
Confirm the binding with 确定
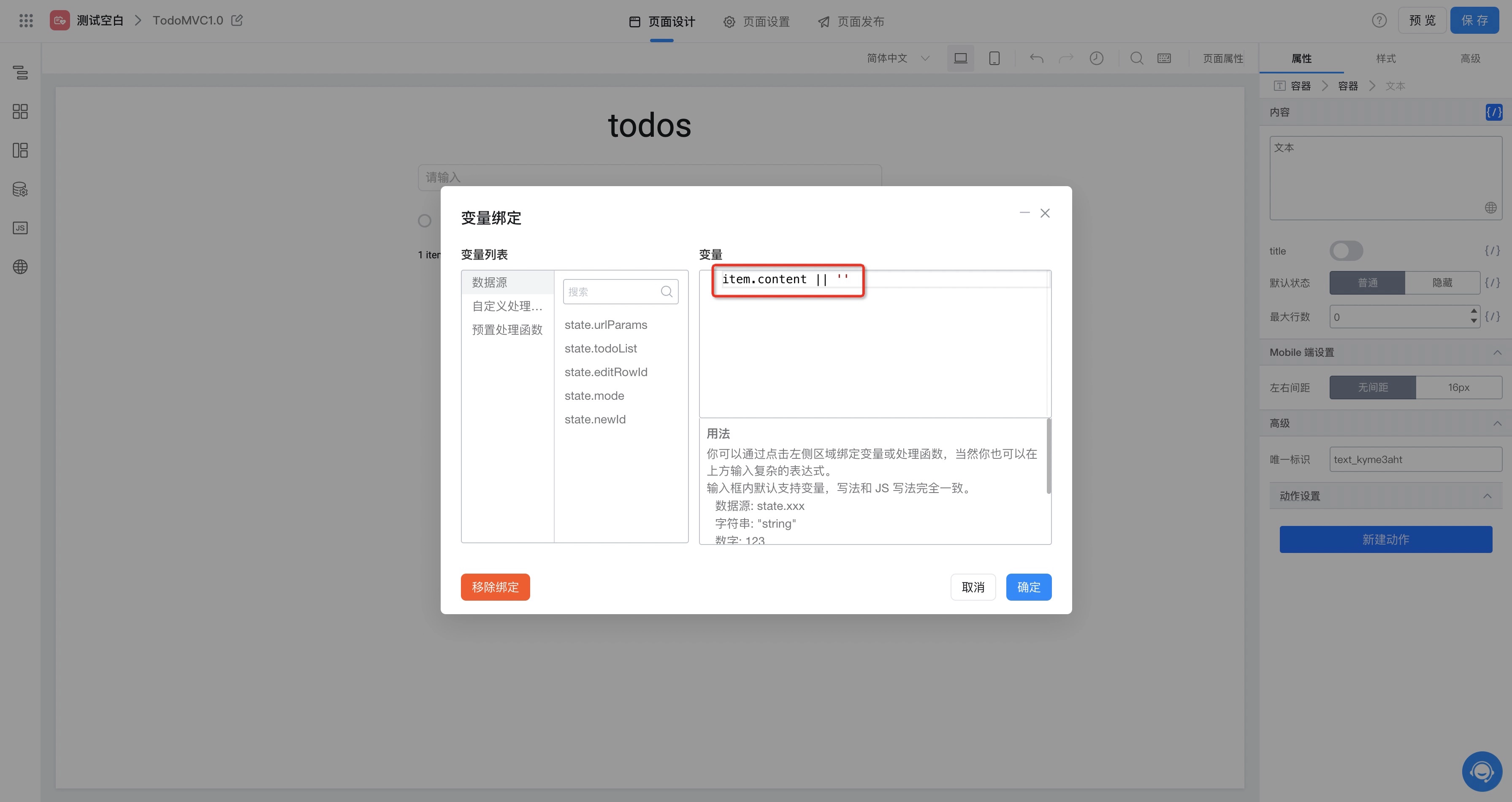1028,587
